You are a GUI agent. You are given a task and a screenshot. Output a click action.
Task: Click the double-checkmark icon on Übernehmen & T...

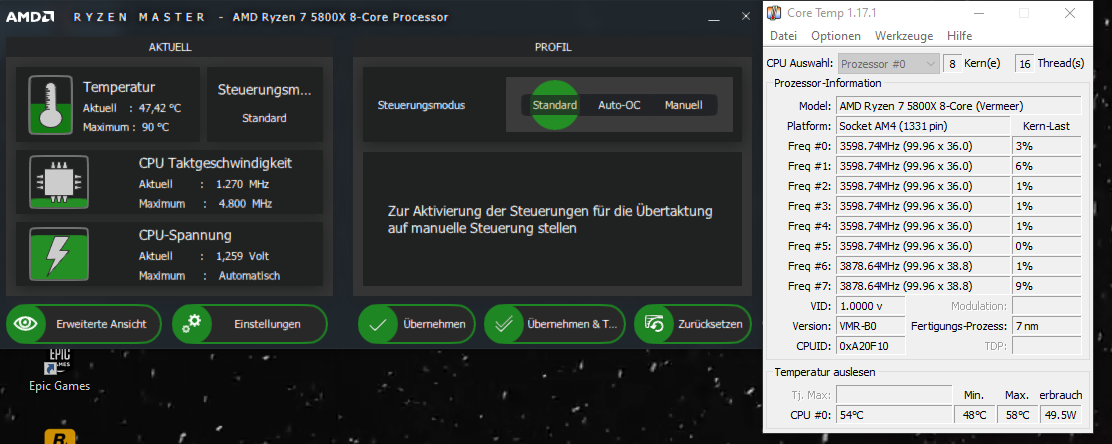[504, 324]
